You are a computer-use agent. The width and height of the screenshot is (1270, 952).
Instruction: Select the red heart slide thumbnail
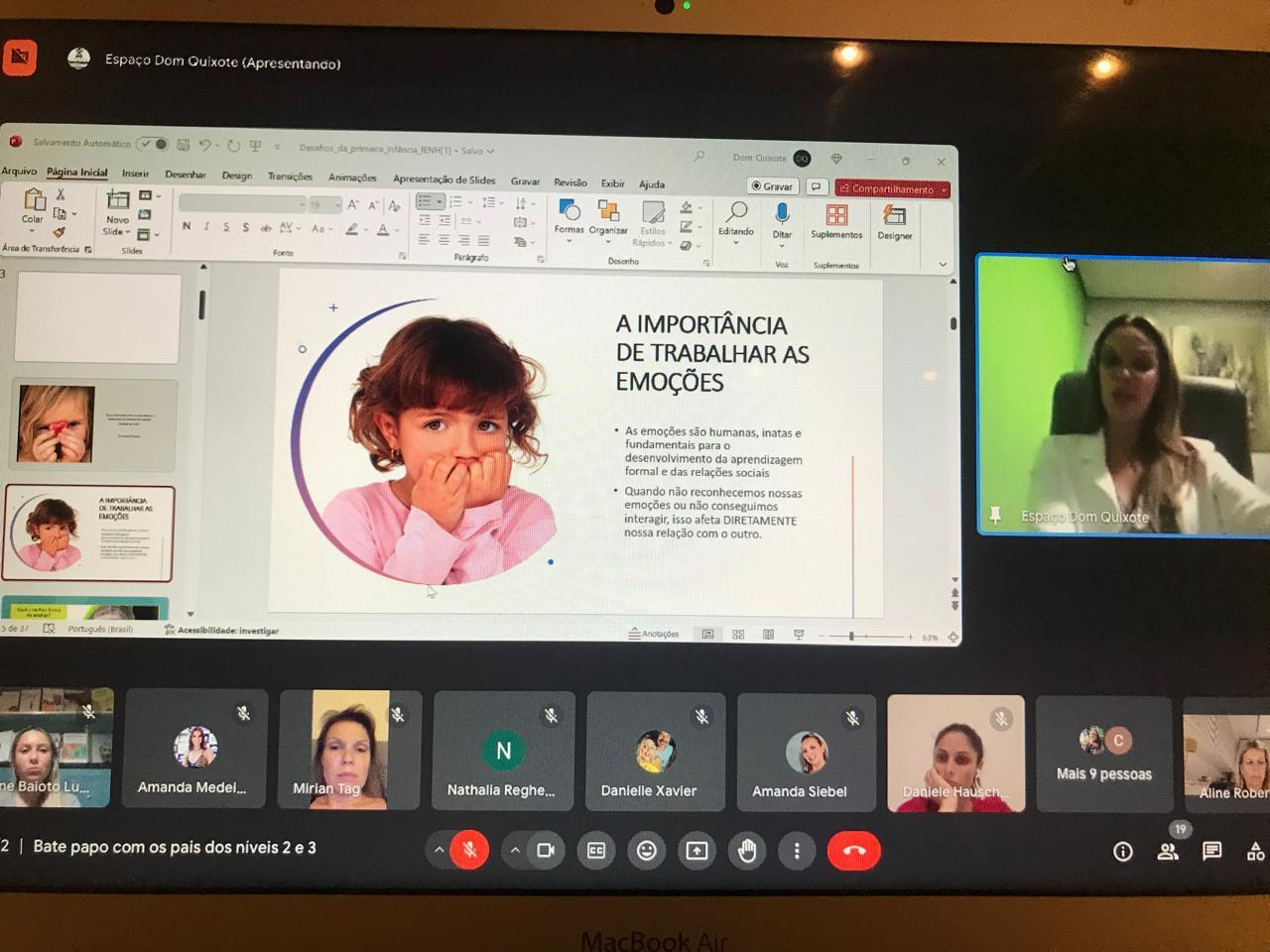92,424
